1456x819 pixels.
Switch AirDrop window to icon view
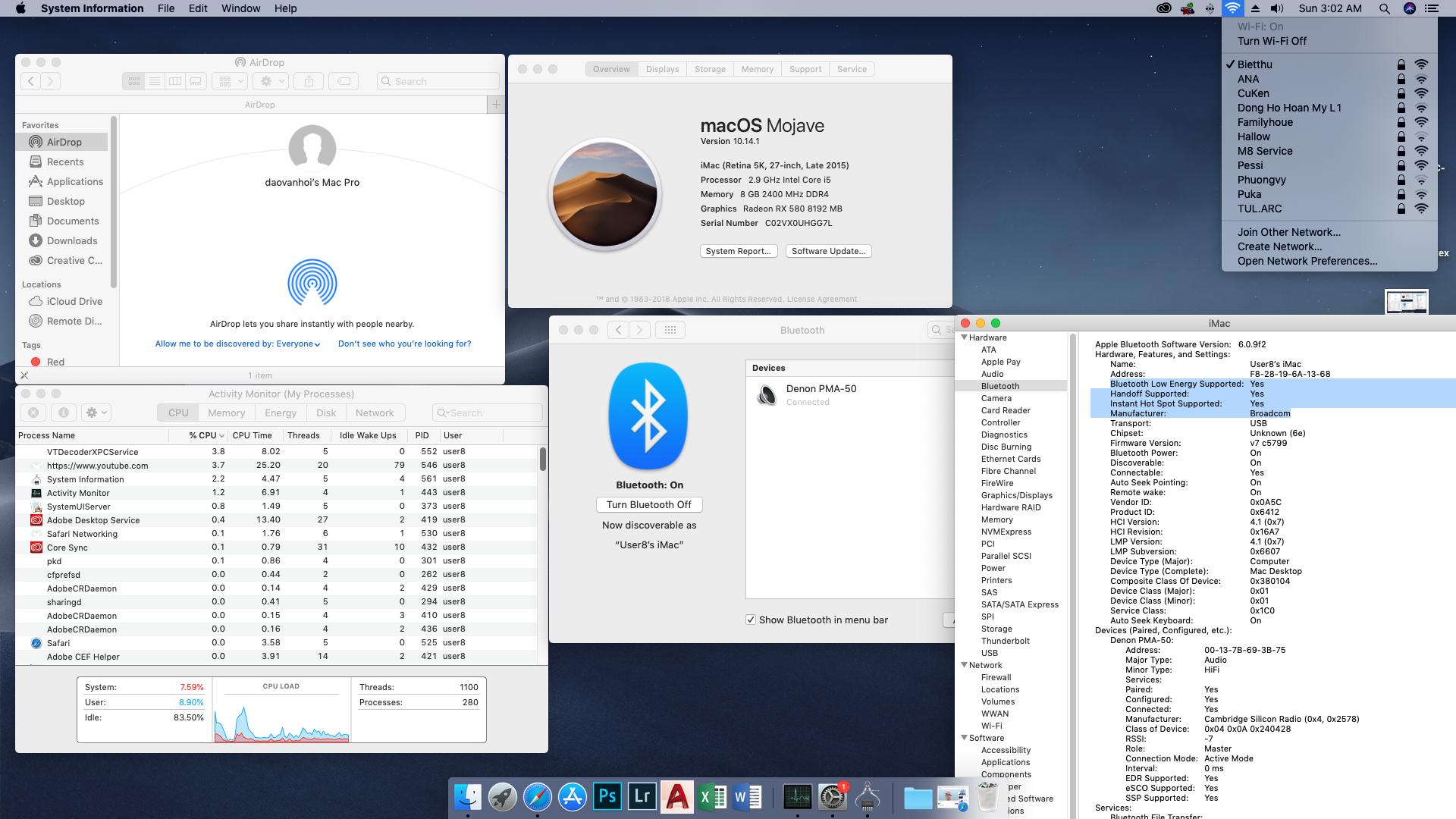[x=133, y=81]
